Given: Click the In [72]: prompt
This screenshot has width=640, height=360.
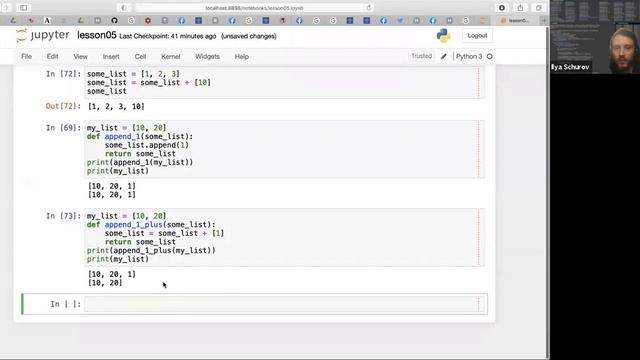Looking at the screenshot, I should click(63, 74).
